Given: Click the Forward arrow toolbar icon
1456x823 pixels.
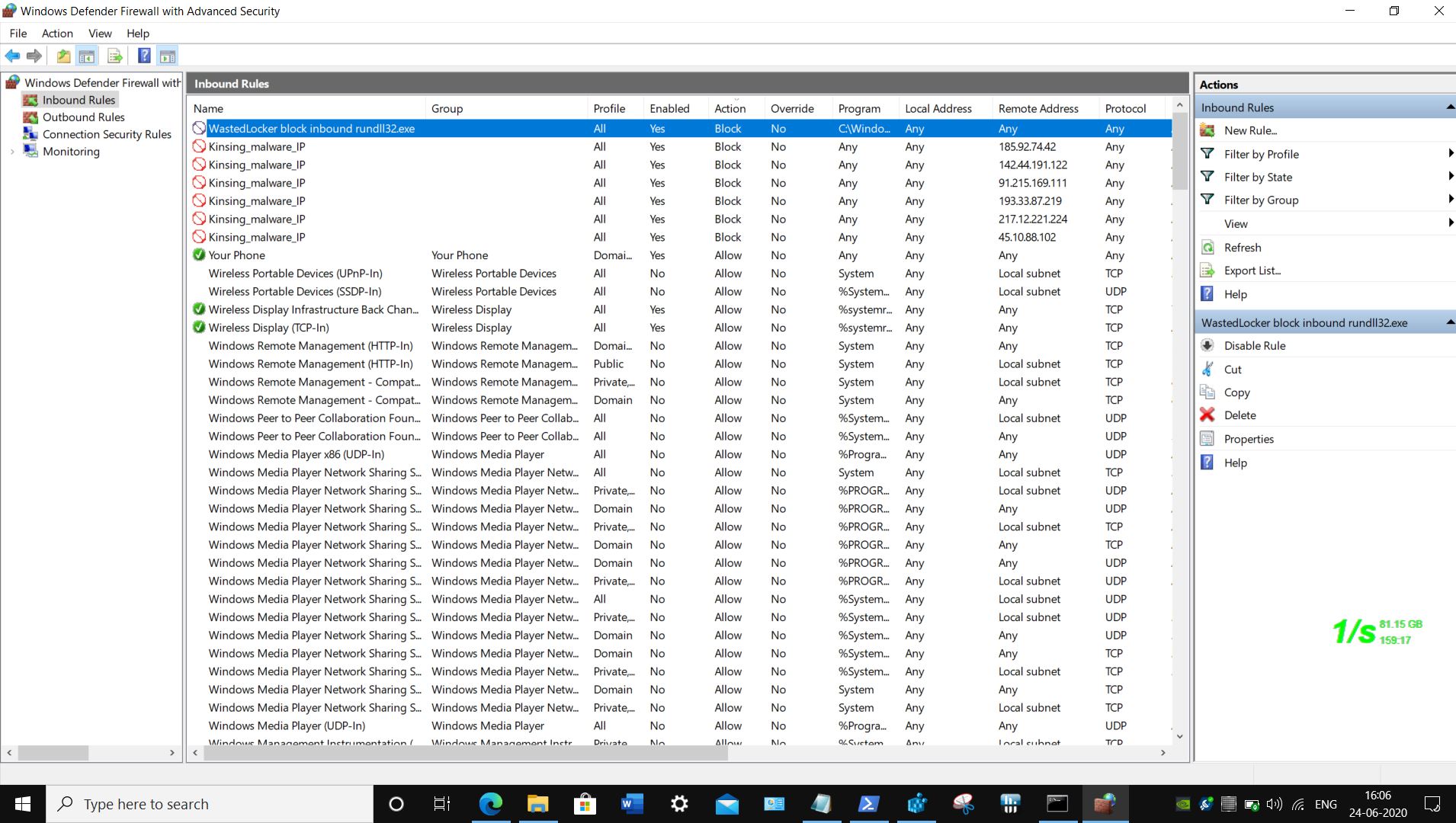Looking at the screenshot, I should (34, 56).
